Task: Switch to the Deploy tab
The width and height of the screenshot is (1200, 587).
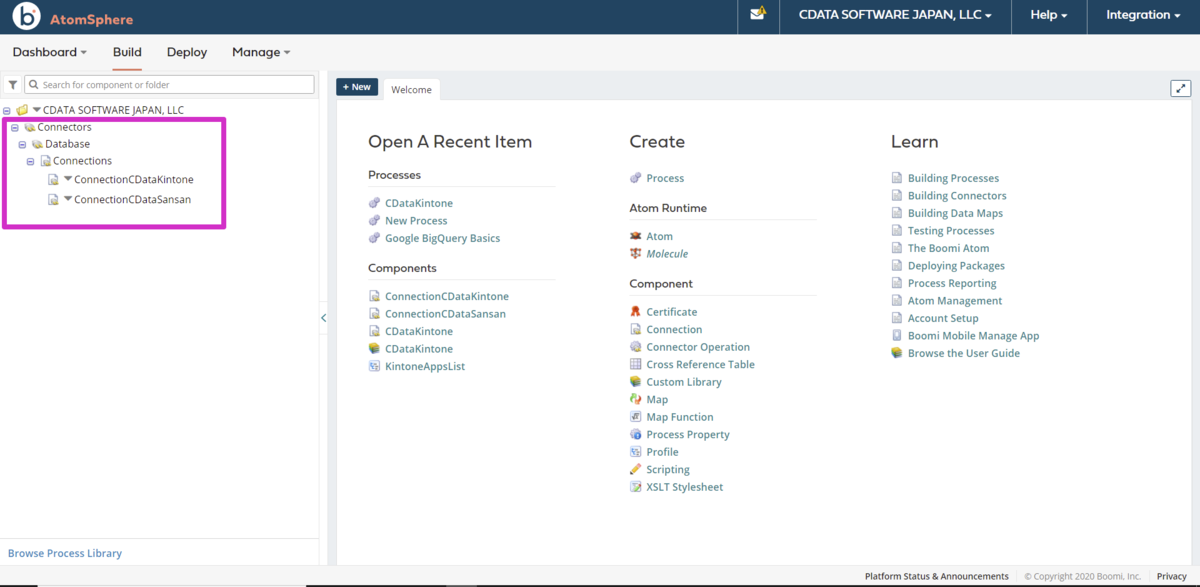Action: point(187,52)
